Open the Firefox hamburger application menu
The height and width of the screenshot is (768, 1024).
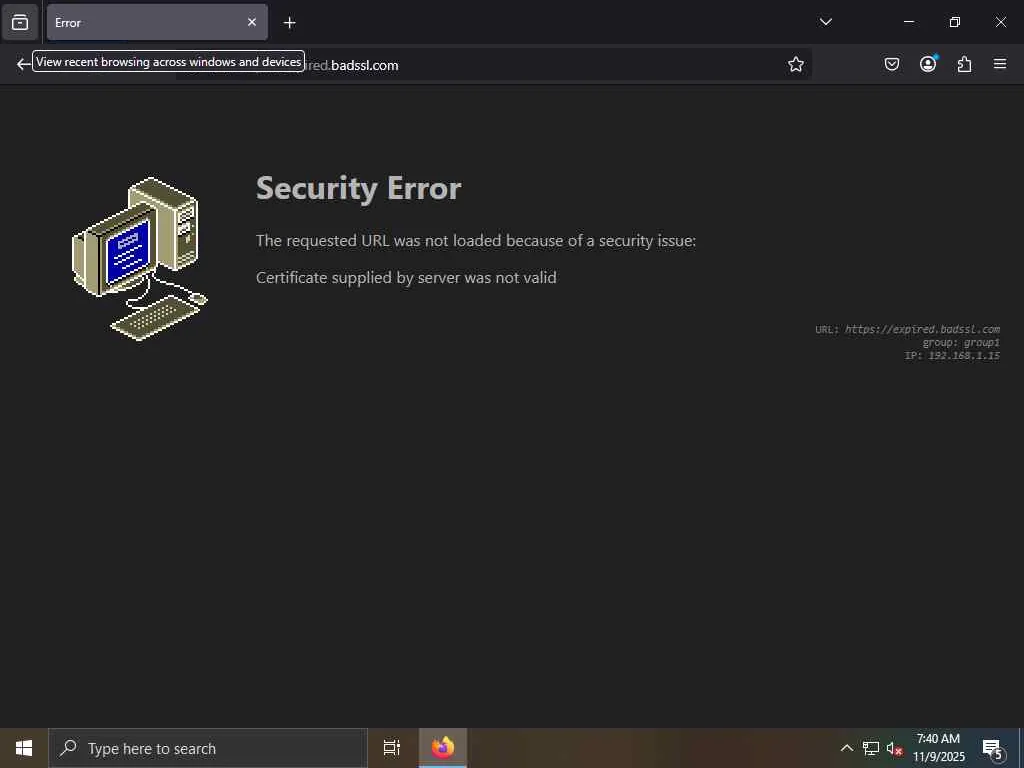(1000, 64)
